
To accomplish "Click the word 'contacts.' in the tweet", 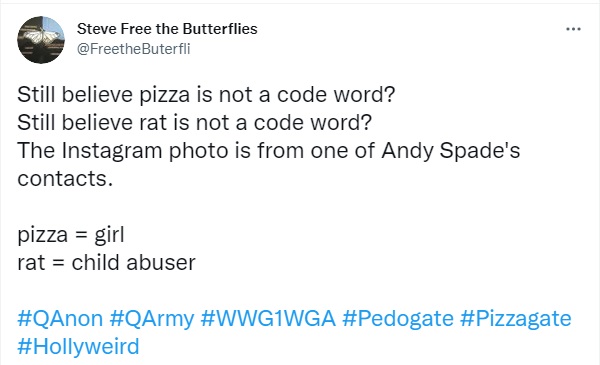I will coord(65,179).
